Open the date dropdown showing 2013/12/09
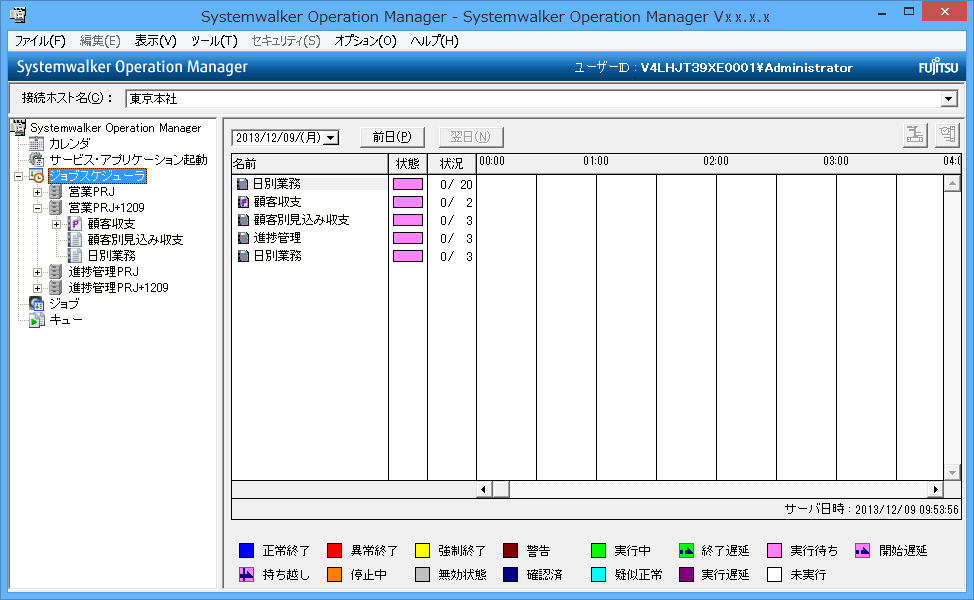974x600 pixels. pyautogui.click(x=332, y=138)
